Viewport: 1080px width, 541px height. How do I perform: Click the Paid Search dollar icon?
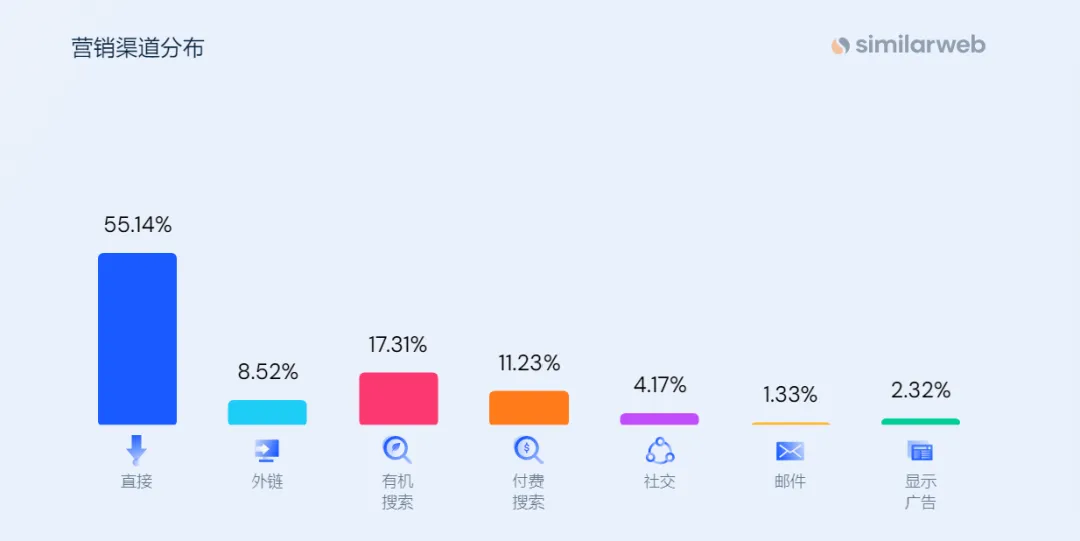point(528,450)
